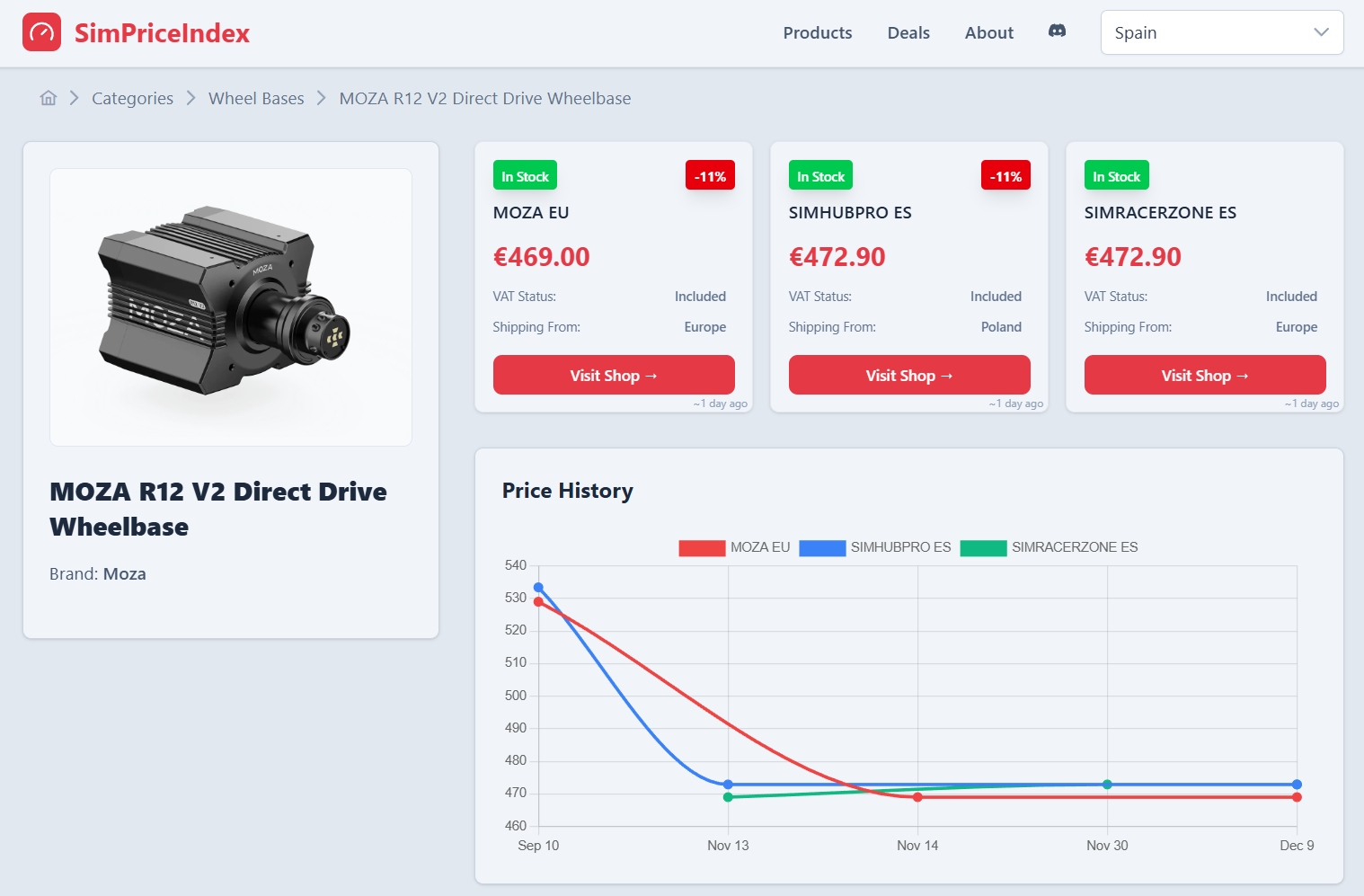The image size is (1364, 896).
Task: Toggle SIMRACERZONE ES series in Price History legend
Action: pyautogui.click(x=1075, y=547)
